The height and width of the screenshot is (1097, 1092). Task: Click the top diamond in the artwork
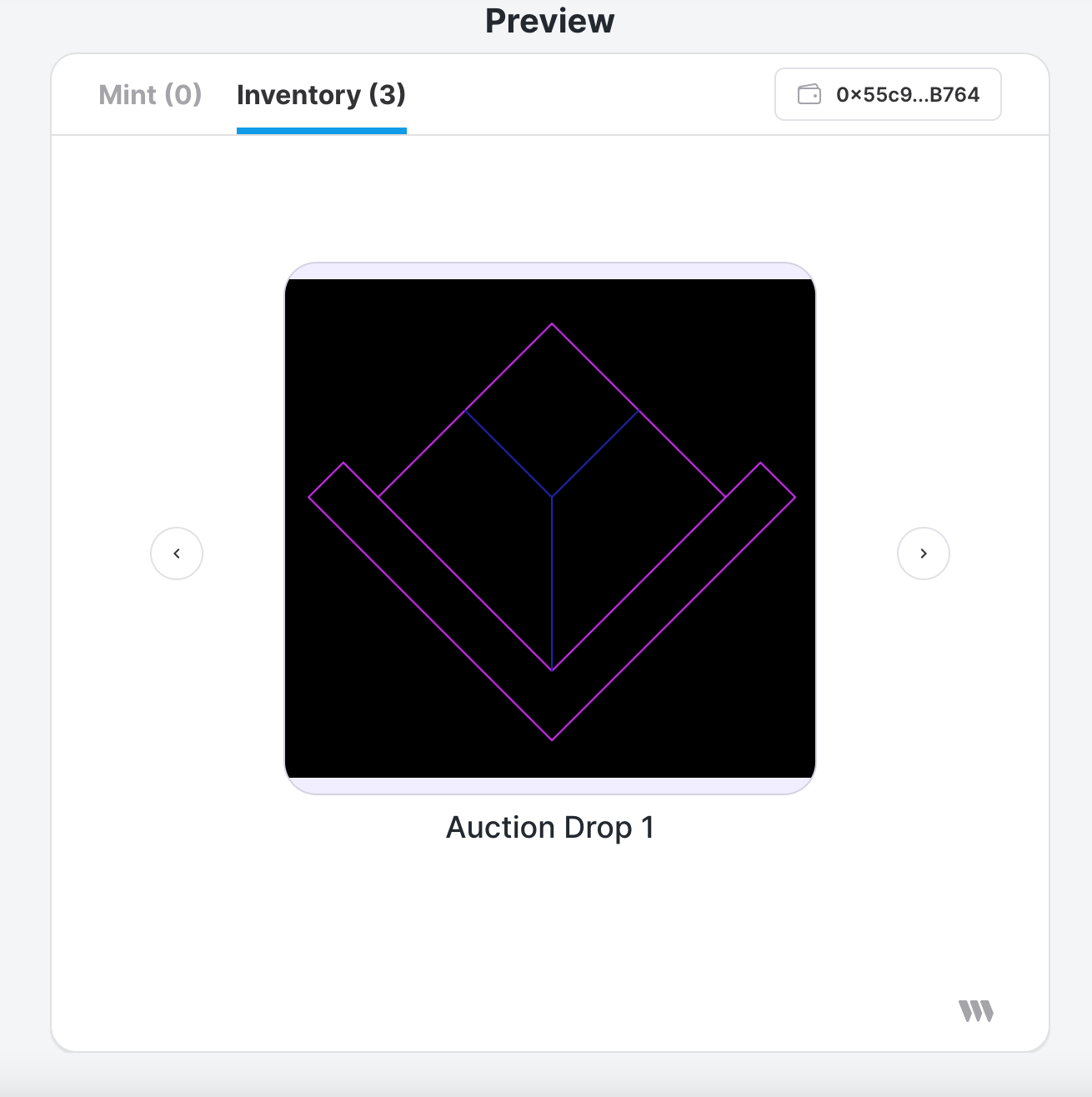click(552, 410)
